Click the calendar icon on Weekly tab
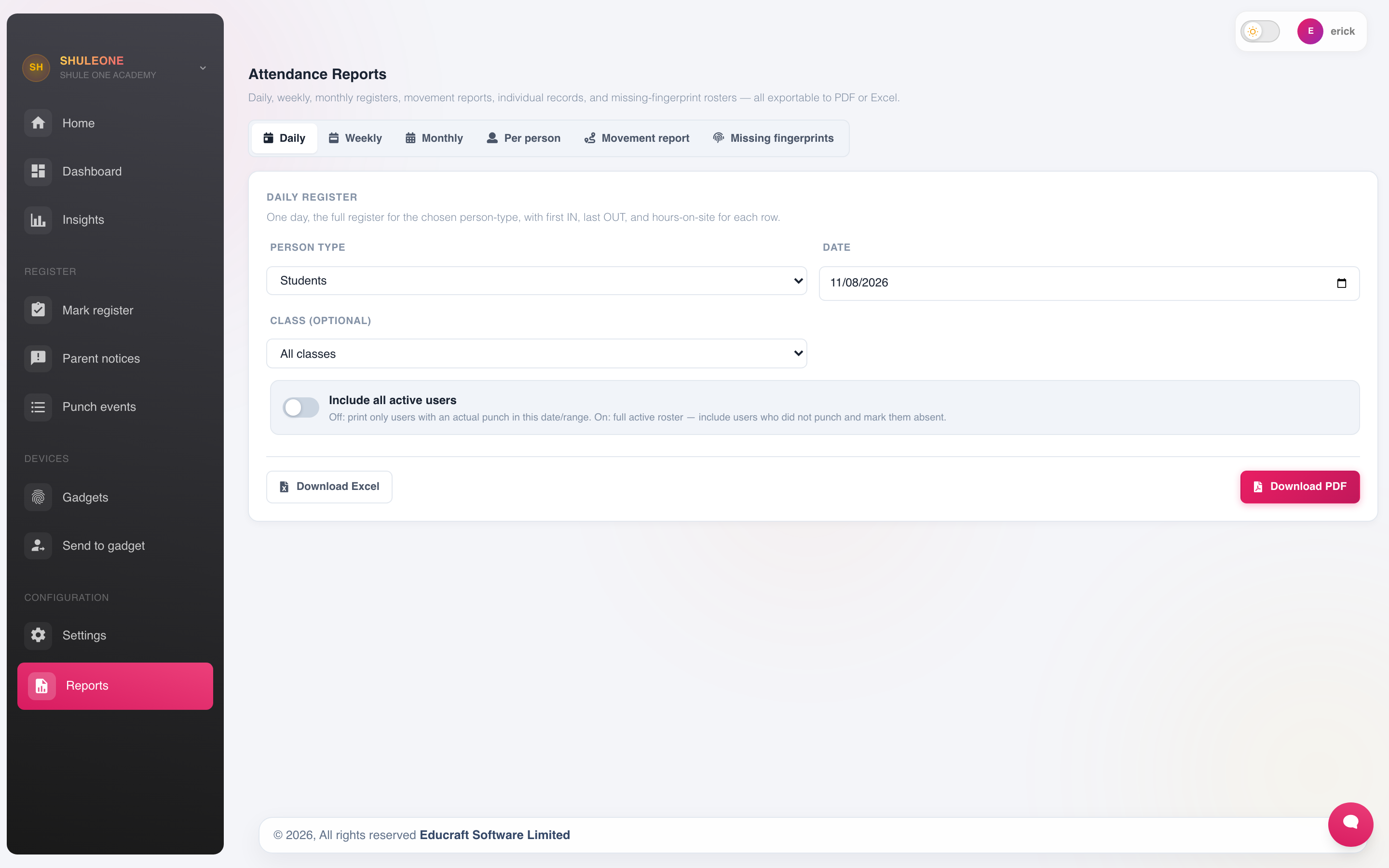The image size is (1389, 868). 333,138
